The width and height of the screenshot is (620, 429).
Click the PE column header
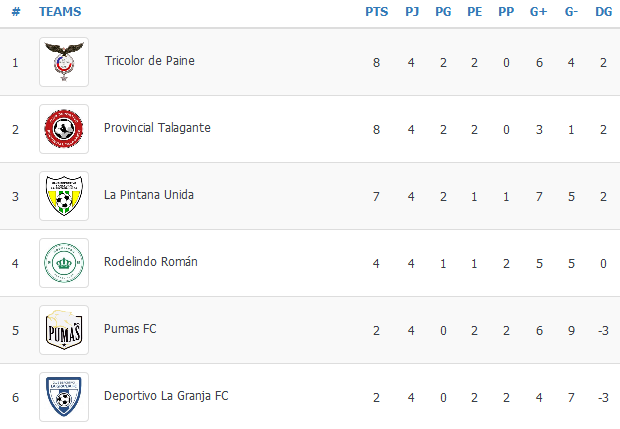pyautogui.click(x=474, y=12)
